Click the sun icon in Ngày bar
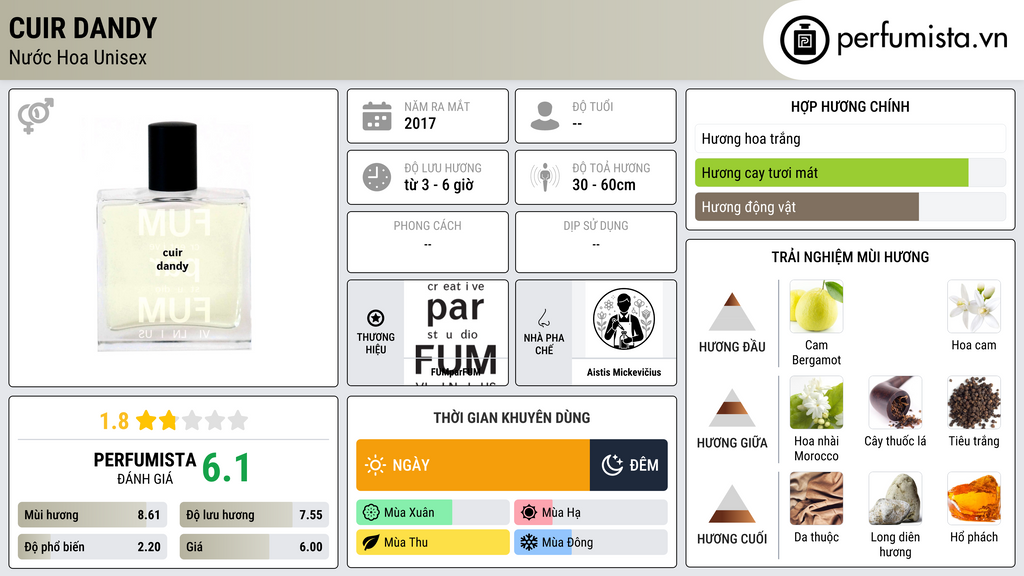Image resolution: width=1024 pixels, height=576 pixels. pos(375,465)
